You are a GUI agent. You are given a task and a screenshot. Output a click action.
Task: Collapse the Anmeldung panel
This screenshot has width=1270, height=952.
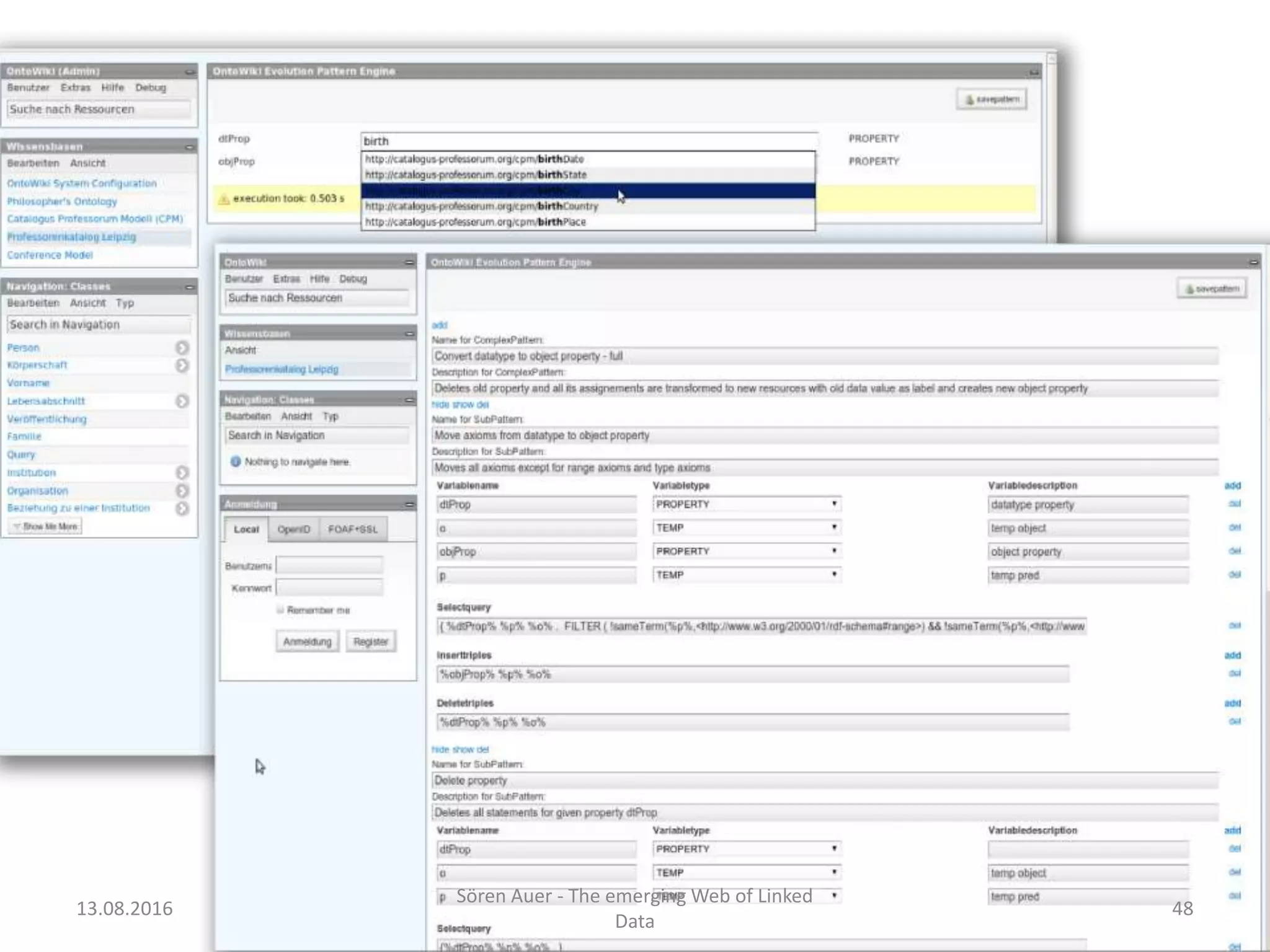(409, 505)
